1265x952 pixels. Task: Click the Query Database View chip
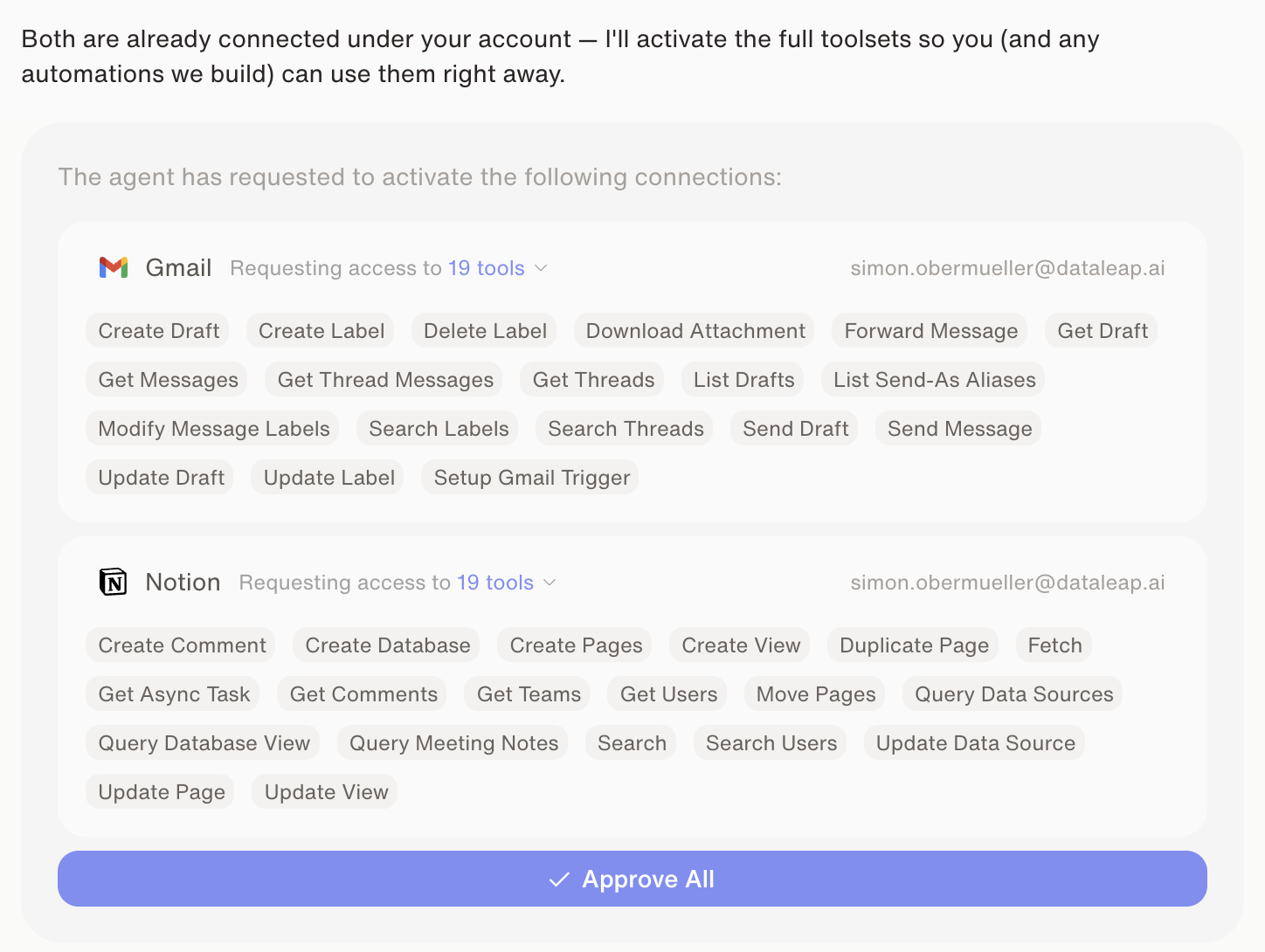204,743
